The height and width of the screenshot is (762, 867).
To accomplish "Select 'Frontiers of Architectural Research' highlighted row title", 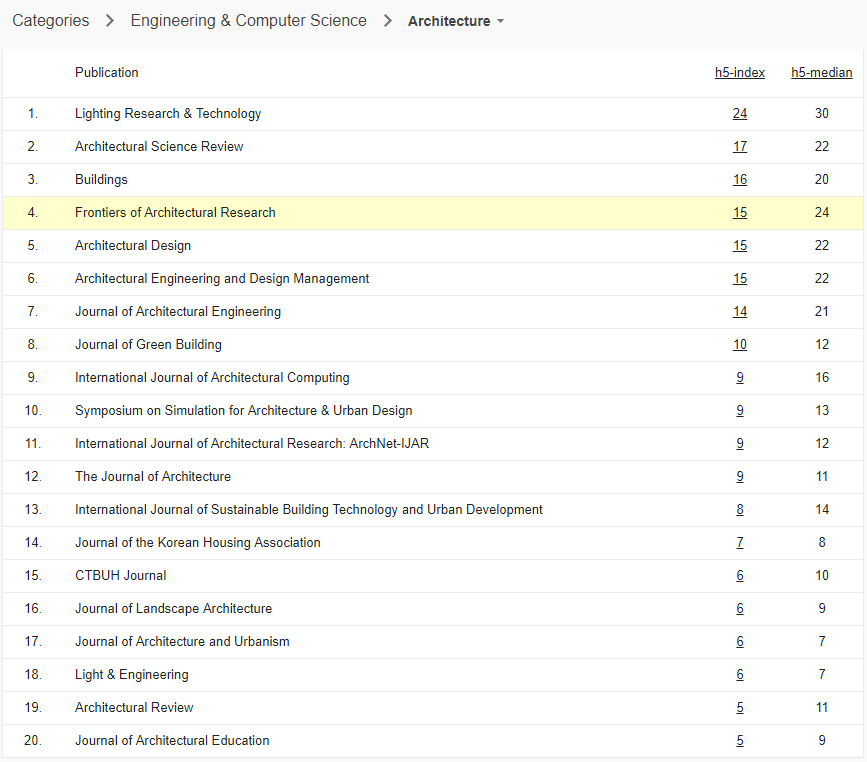I will [x=175, y=212].
